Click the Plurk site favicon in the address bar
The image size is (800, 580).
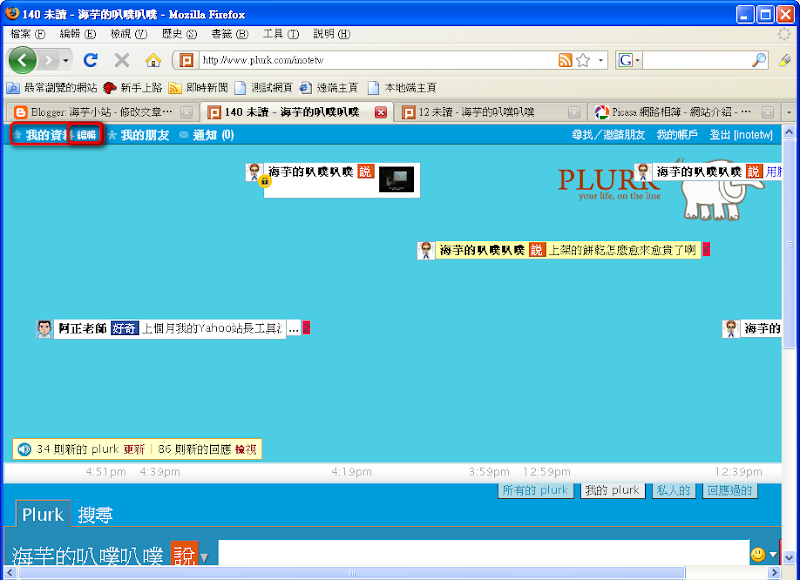coord(187,60)
